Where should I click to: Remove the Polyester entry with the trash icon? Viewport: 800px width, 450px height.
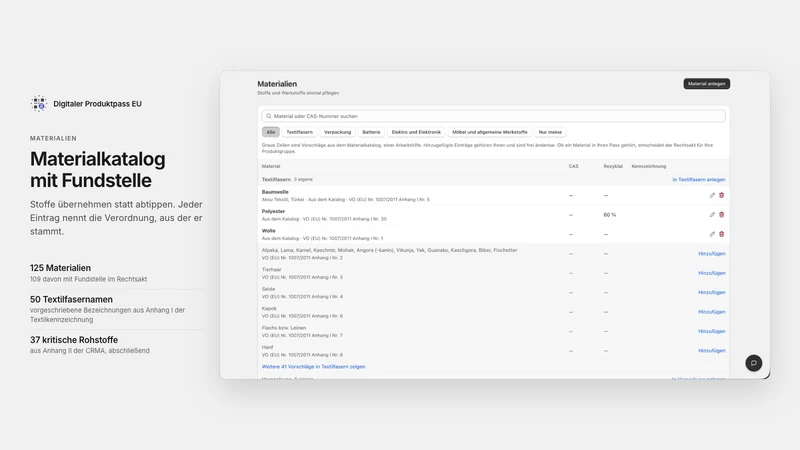pyautogui.click(x=721, y=215)
